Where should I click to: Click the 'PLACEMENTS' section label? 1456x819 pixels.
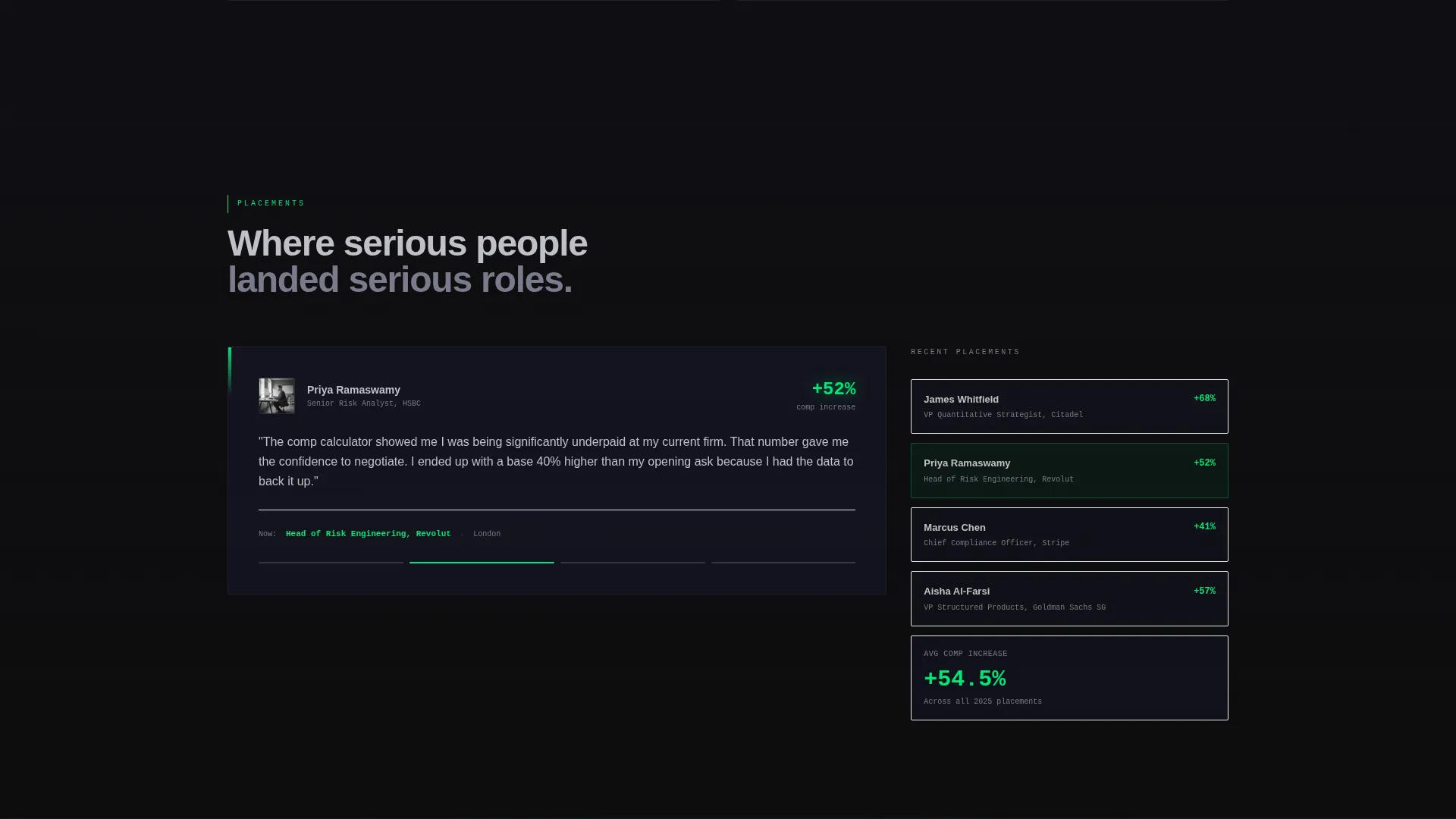271,203
